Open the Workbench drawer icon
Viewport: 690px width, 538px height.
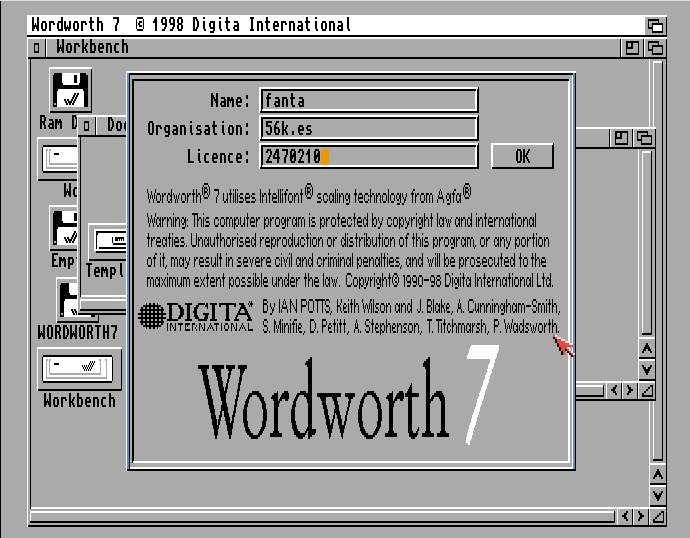pyautogui.click(x=78, y=368)
